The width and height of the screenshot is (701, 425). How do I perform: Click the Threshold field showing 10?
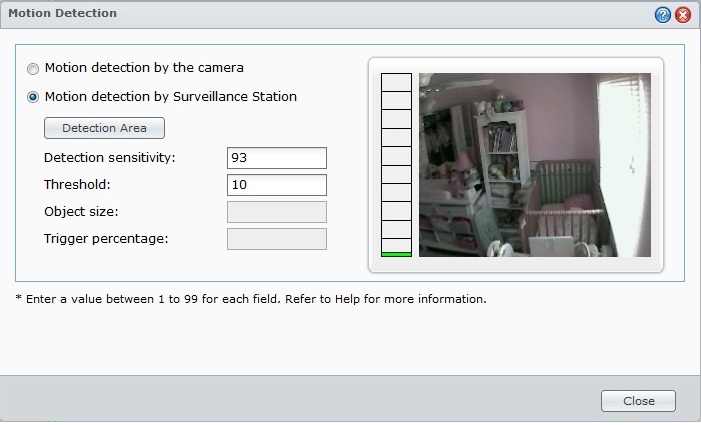coord(277,185)
